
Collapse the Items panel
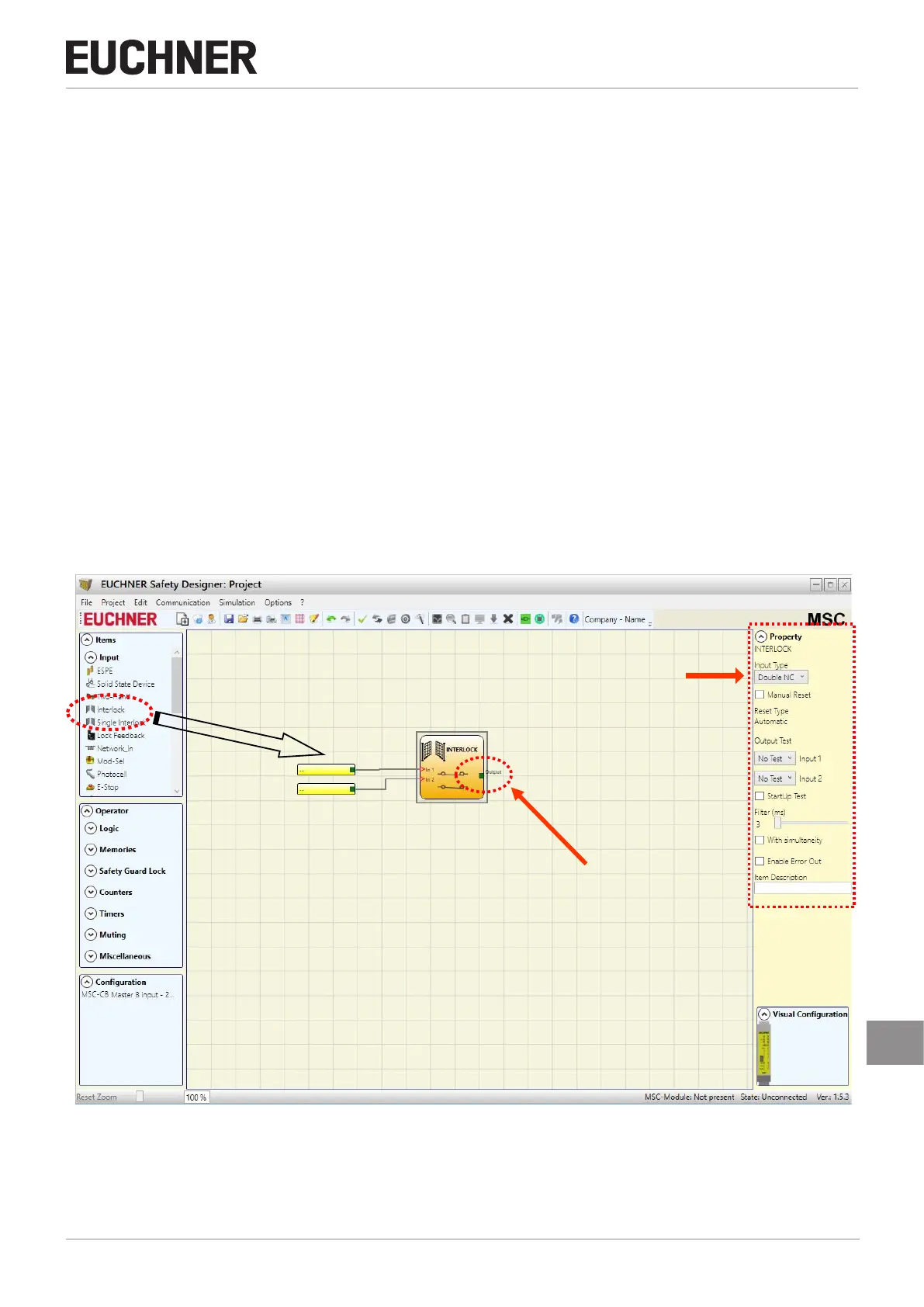click(x=87, y=640)
